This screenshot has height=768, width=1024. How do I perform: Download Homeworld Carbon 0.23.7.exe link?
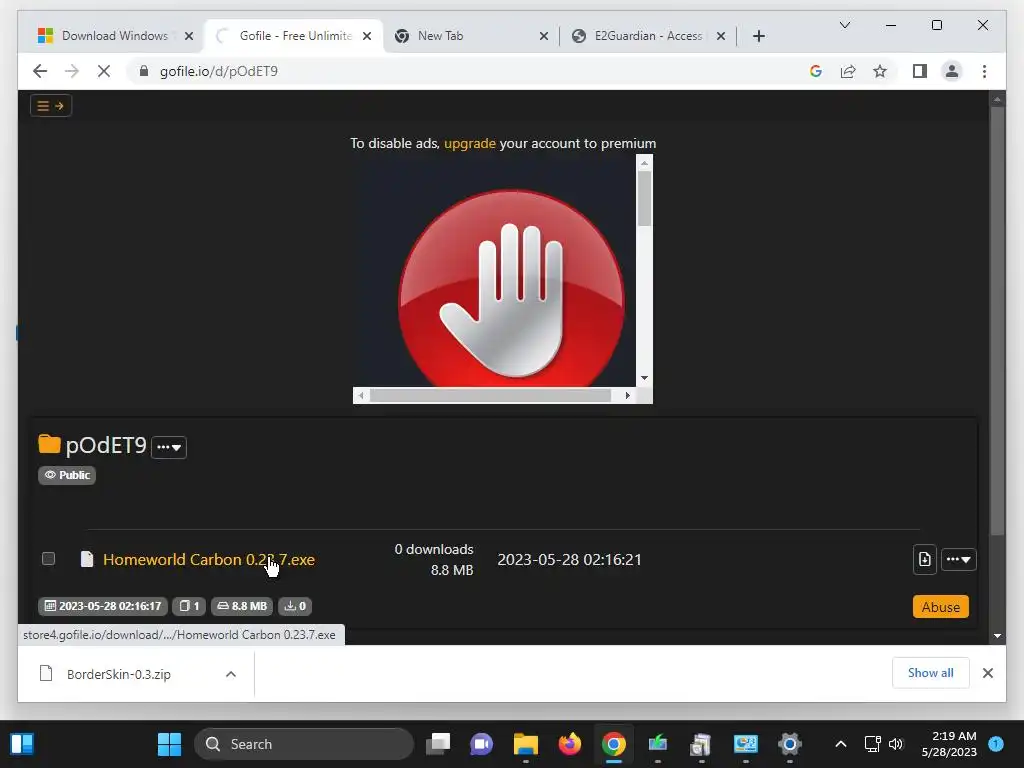209,560
